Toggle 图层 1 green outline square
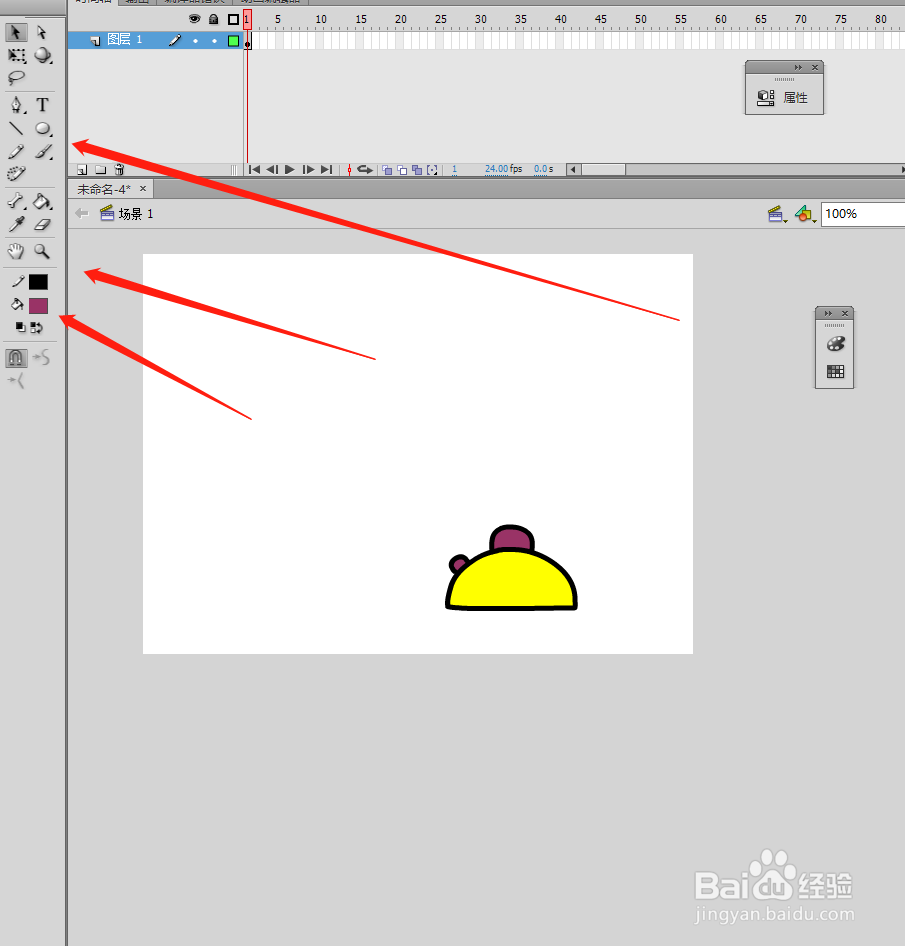Viewport: 905px width, 946px height. click(233, 41)
